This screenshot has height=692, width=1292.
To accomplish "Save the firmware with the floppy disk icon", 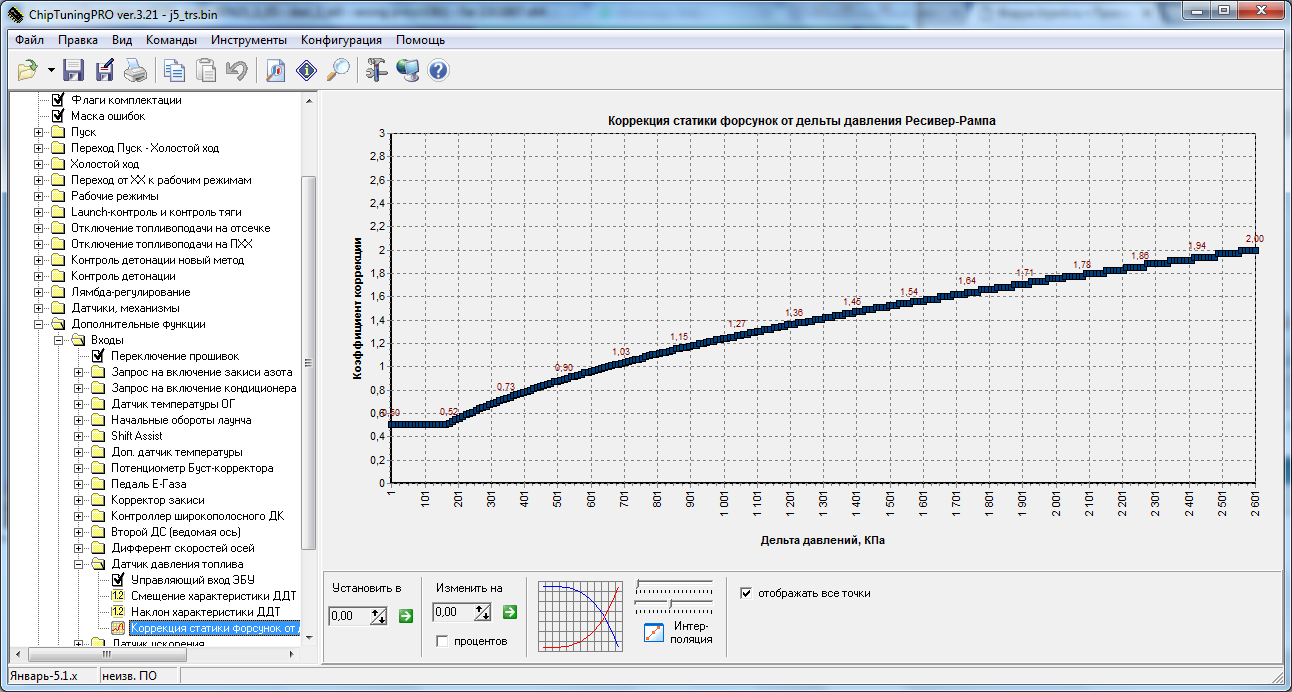I will [x=73, y=70].
